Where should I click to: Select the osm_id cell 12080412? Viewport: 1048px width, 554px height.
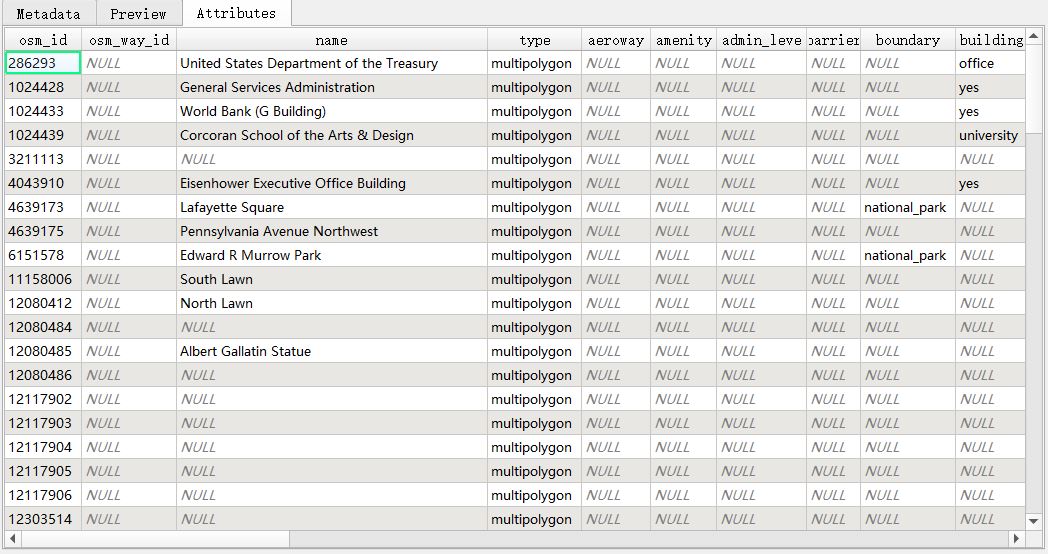click(43, 304)
